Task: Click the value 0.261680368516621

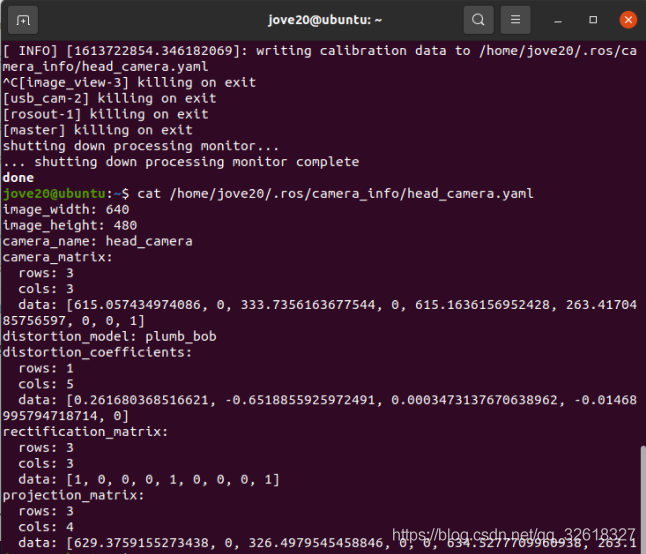Action: [141, 400]
